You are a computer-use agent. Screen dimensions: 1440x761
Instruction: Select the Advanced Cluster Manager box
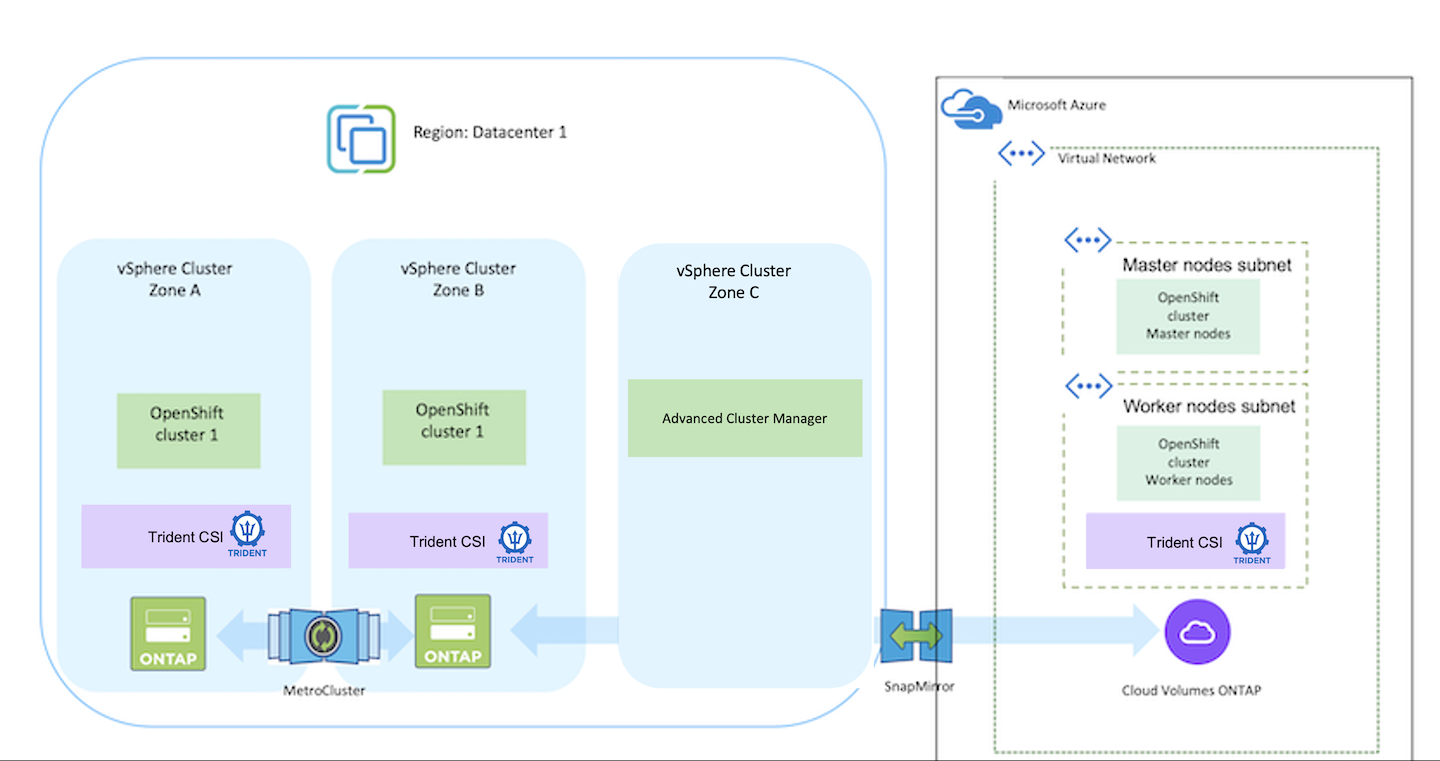(745, 418)
